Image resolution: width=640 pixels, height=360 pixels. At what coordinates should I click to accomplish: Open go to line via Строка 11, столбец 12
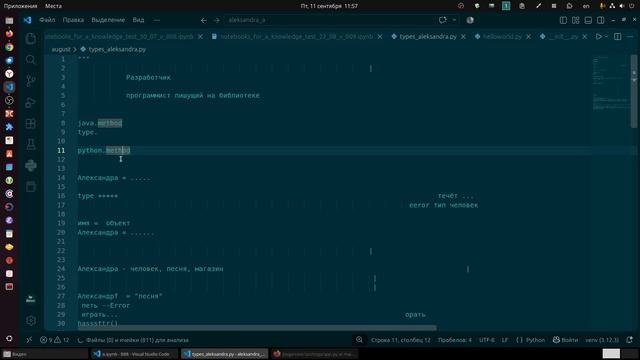tap(400, 340)
